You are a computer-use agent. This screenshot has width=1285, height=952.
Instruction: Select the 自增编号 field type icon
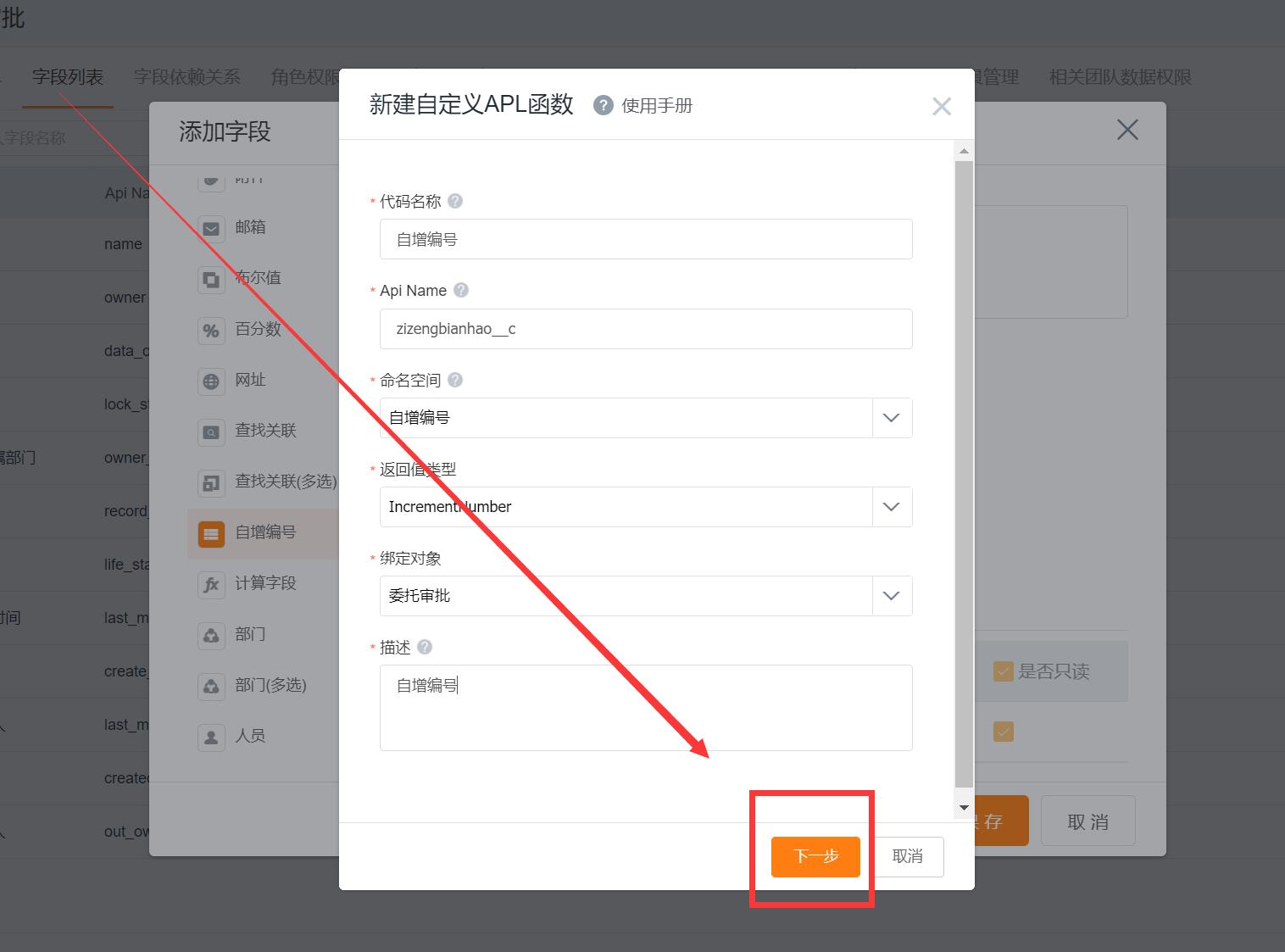point(211,534)
